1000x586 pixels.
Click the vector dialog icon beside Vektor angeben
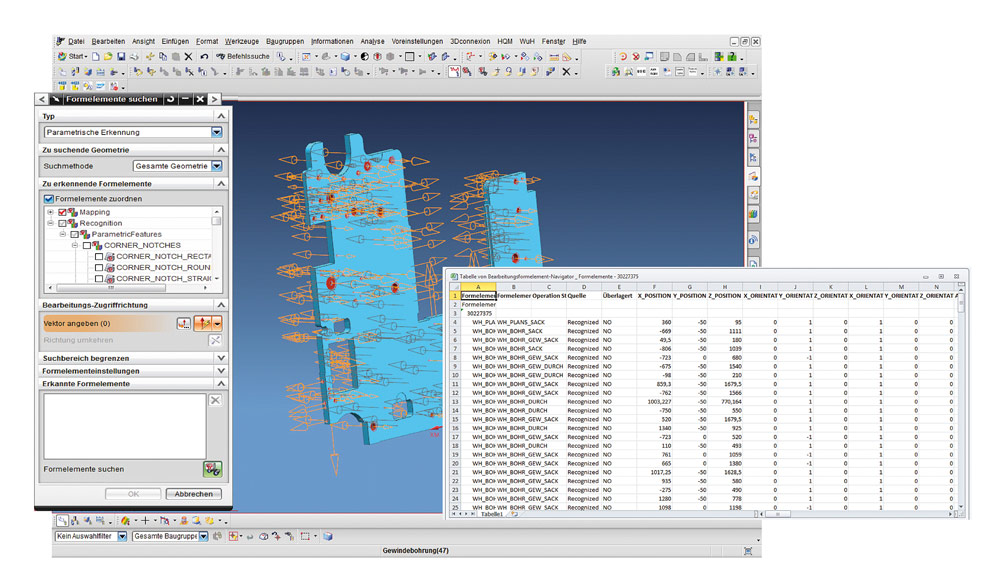184,323
